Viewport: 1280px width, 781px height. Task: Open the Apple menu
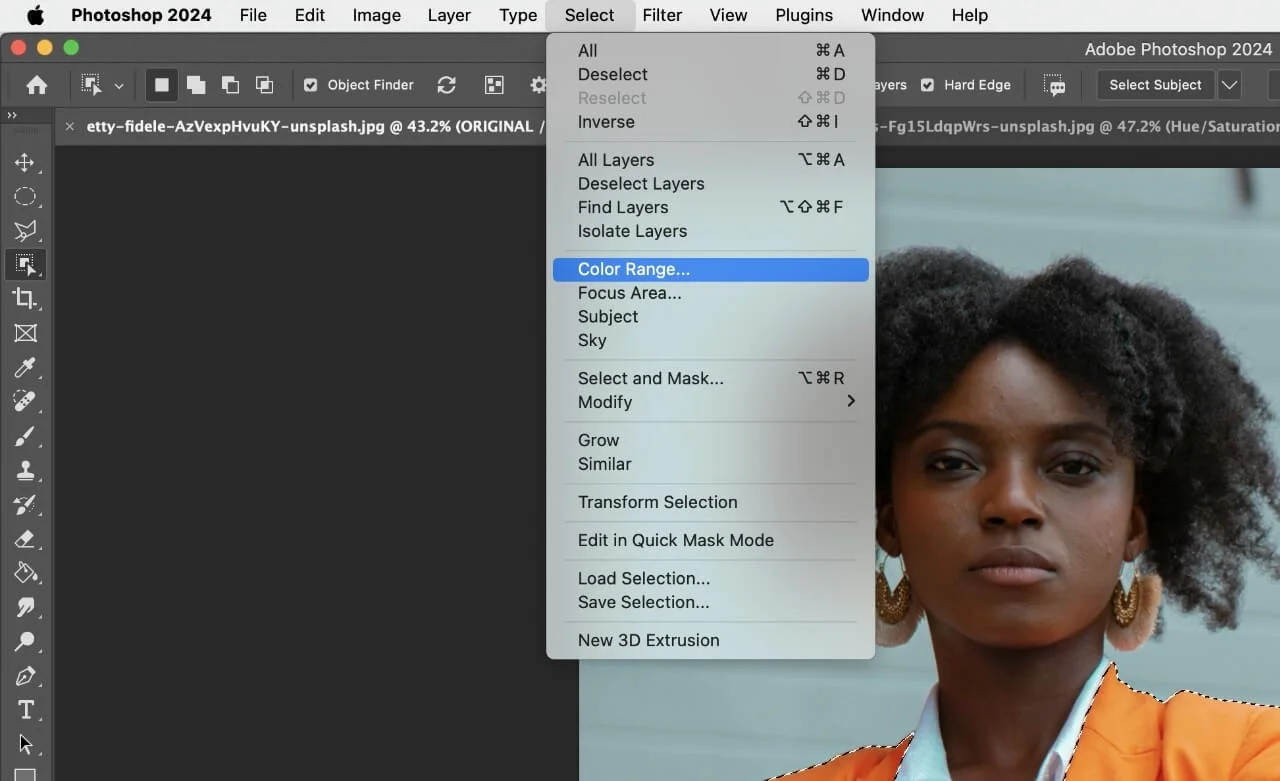(x=35, y=15)
